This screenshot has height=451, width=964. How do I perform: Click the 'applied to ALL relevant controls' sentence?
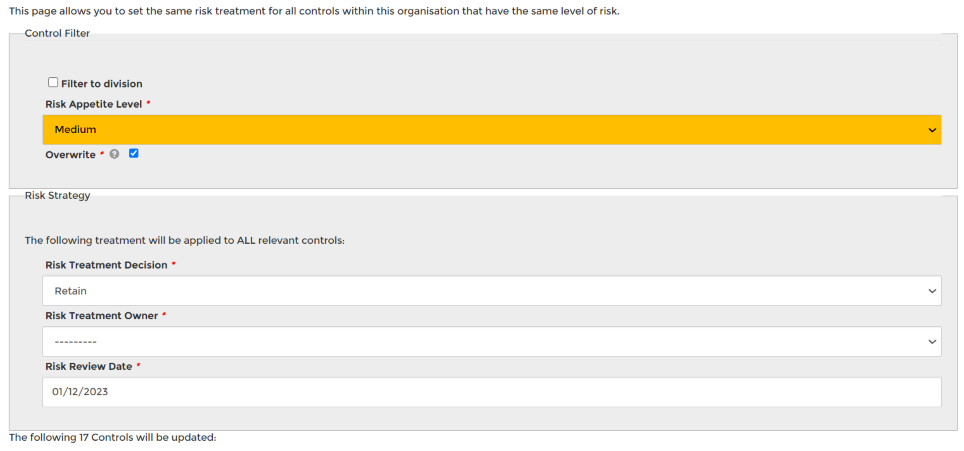185,241
